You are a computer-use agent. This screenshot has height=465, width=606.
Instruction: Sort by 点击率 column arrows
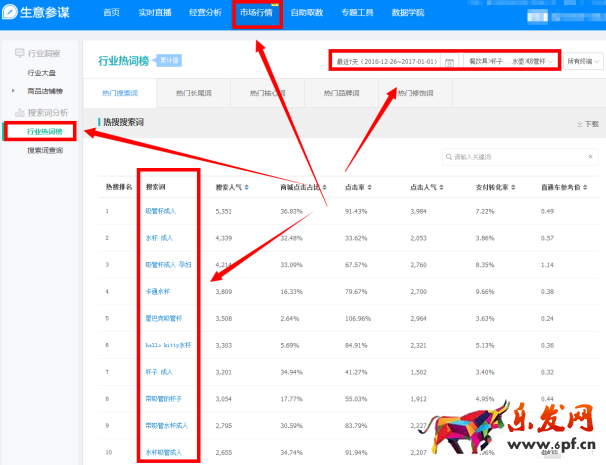coord(368,187)
